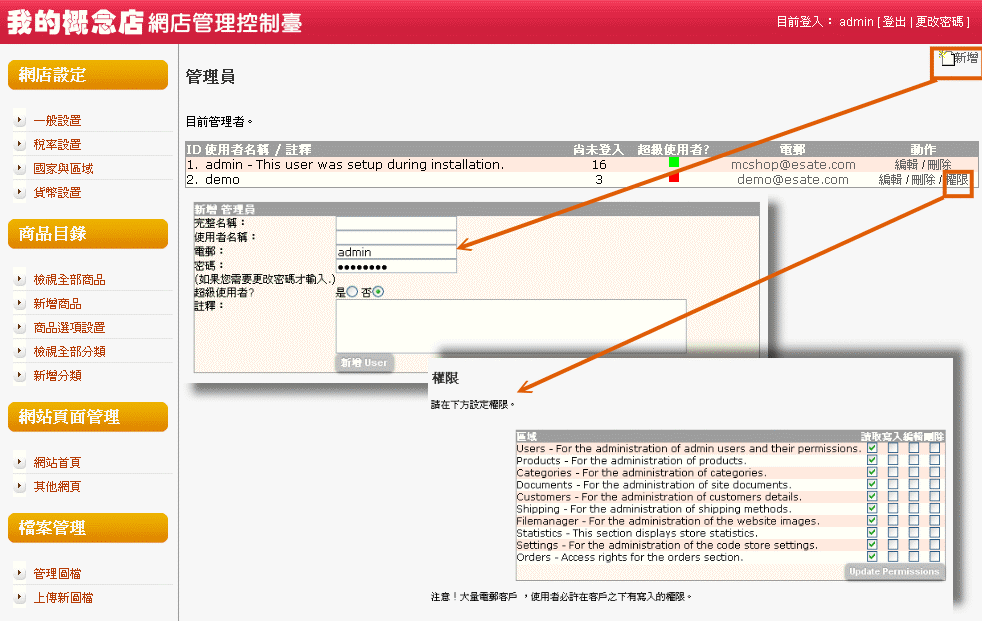Click the arrow icon next to 稅率設置

point(20,144)
